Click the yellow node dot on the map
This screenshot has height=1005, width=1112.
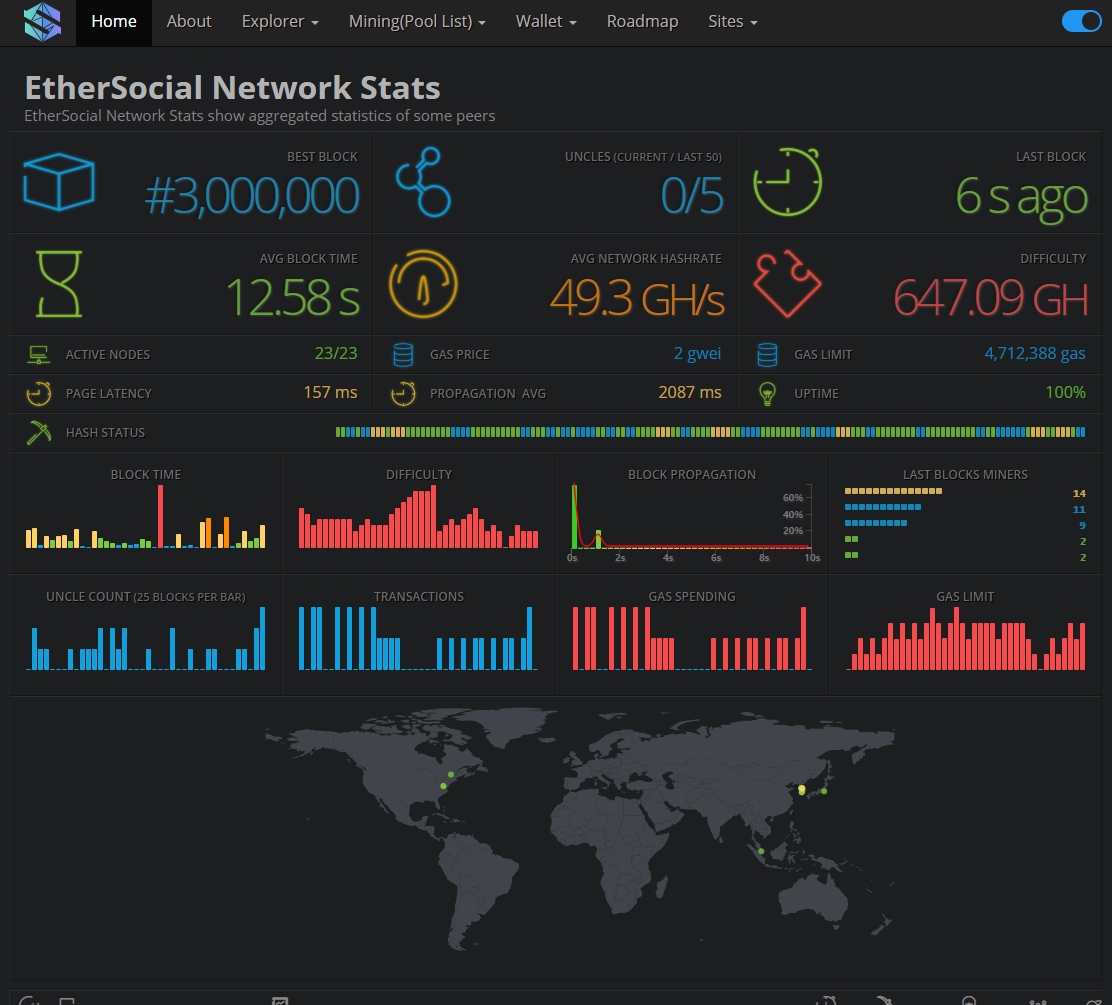(801, 790)
